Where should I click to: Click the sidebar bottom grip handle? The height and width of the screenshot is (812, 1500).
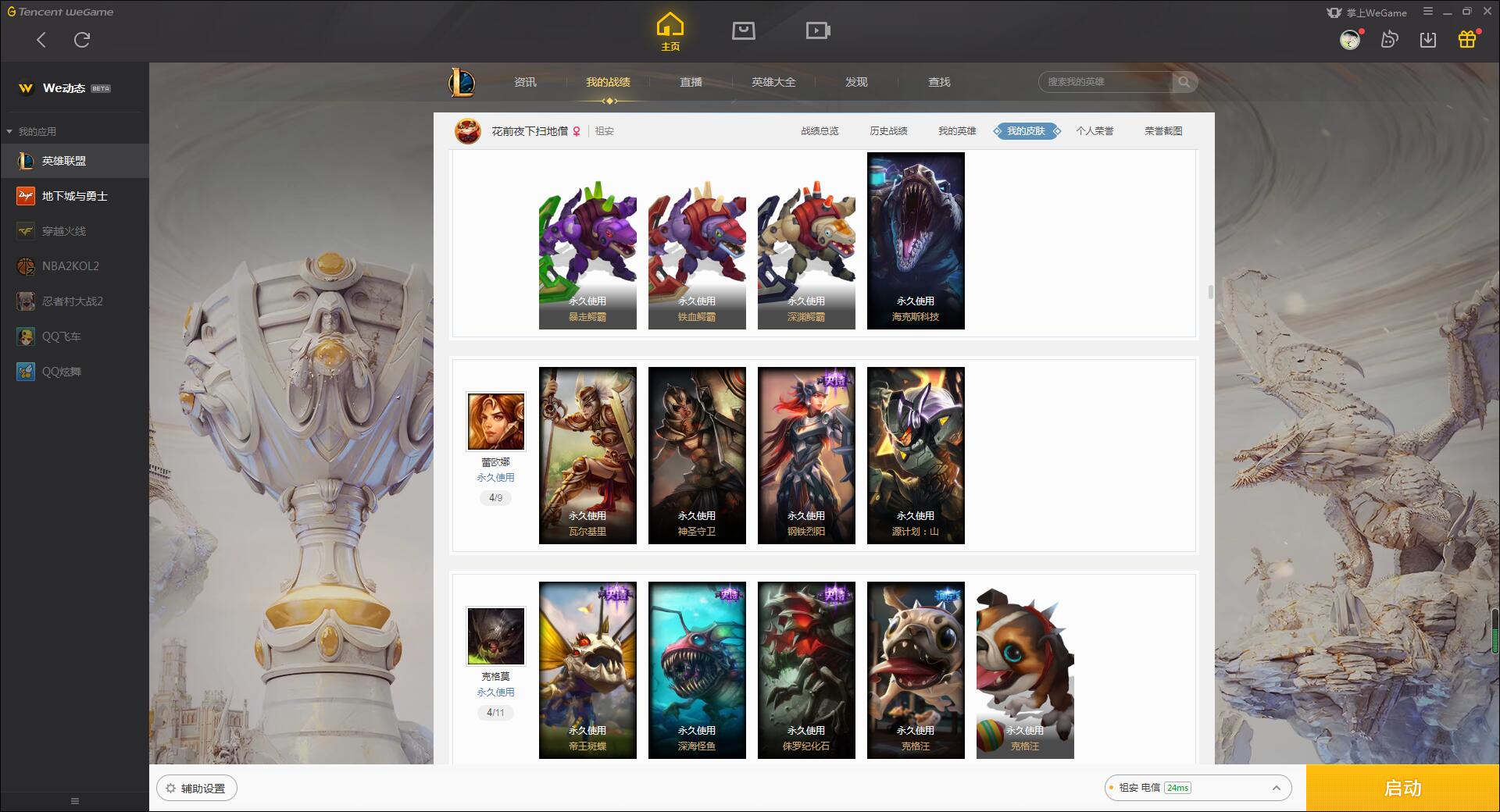pyautogui.click(x=75, y=801)
